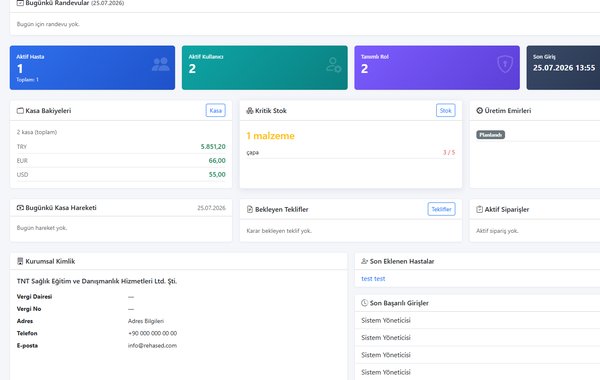Click the gear icon next to Üretim Emirleri
Screen dimensions: 600x380
[x=479, y=111]
